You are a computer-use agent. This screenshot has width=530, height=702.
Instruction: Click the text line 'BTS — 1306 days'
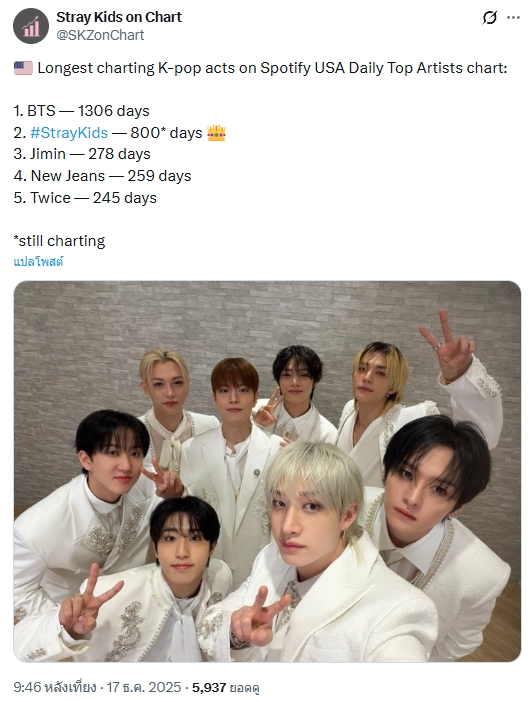(88, 111)
